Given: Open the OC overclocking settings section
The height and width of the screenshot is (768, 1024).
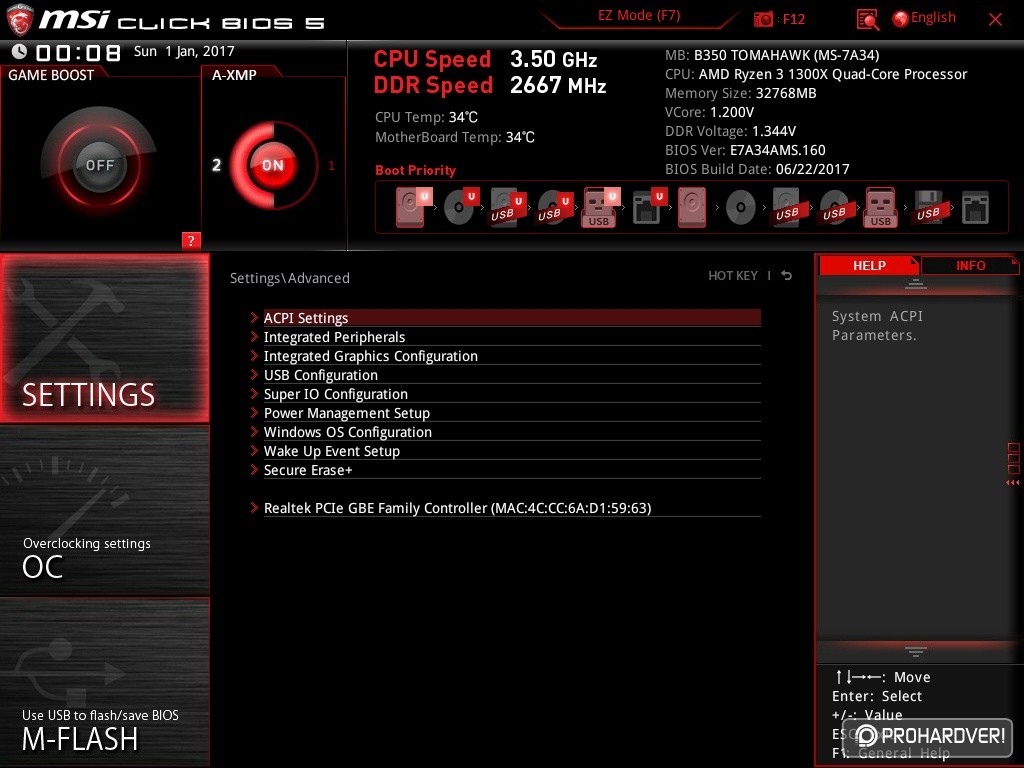Looking at the screenshot, I should click(x=104, y=510).
